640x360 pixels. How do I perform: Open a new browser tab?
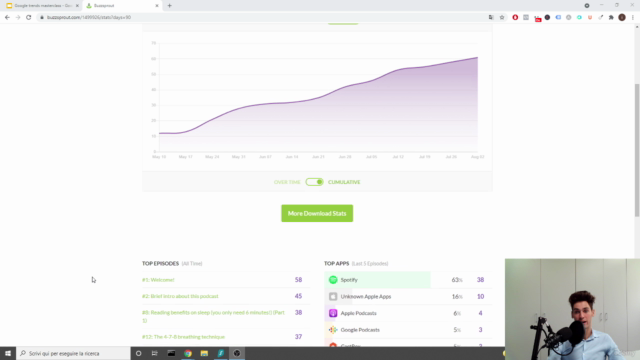[x=169, y=6]
